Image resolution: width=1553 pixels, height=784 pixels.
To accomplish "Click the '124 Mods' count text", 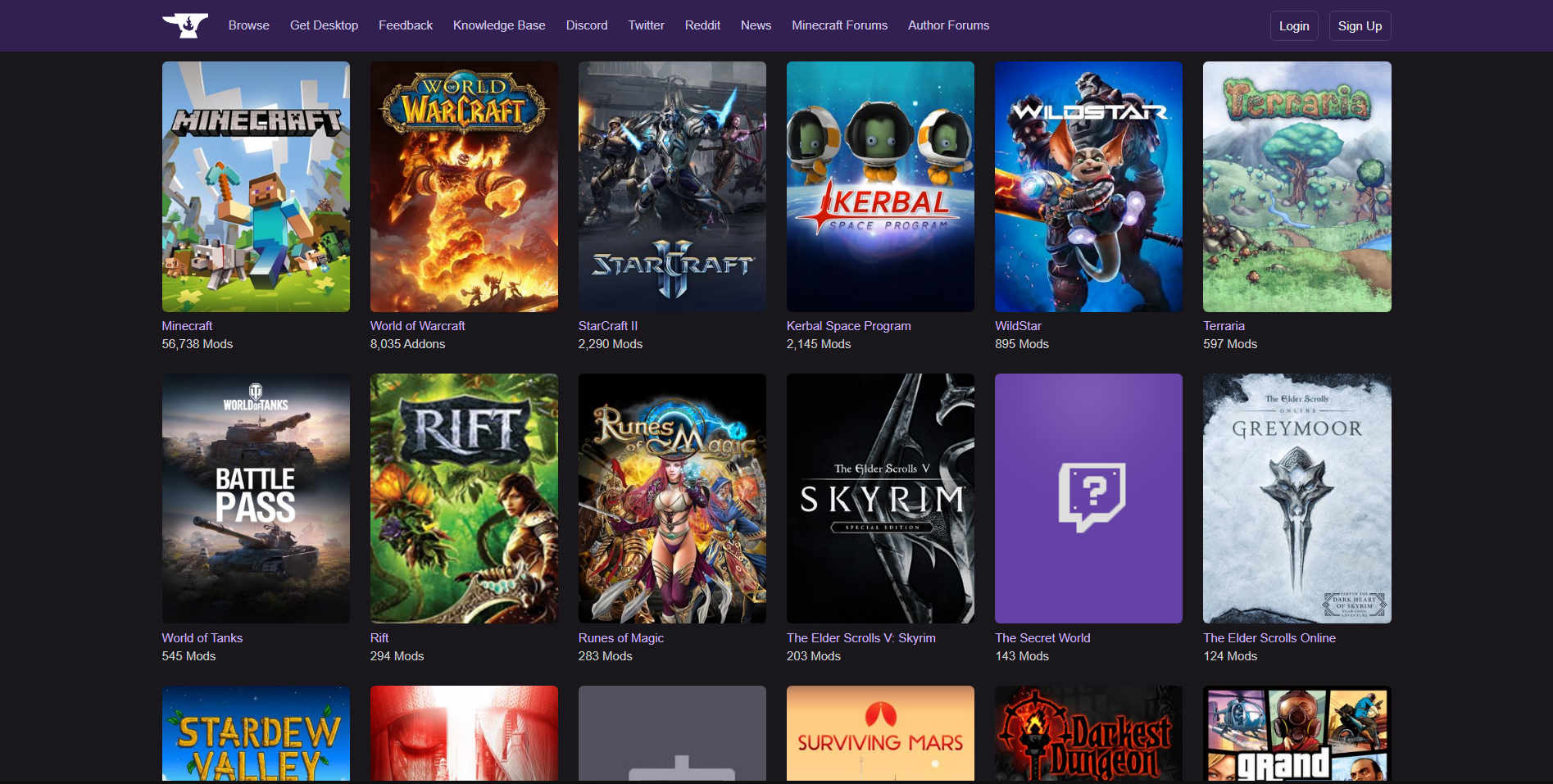I will 1230,656.
